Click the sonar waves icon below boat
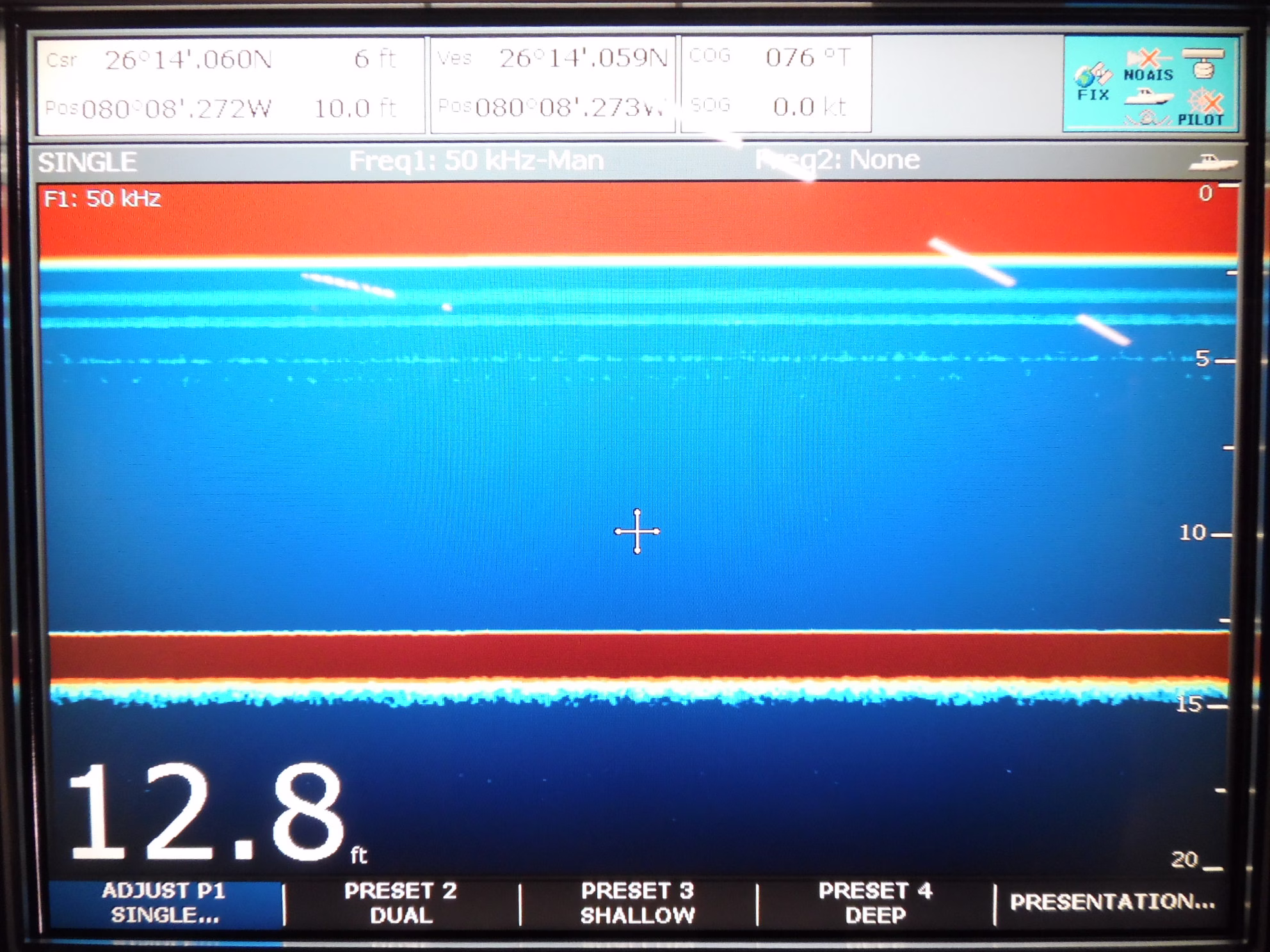The image size is (1270, 952). pos(1148,118)
